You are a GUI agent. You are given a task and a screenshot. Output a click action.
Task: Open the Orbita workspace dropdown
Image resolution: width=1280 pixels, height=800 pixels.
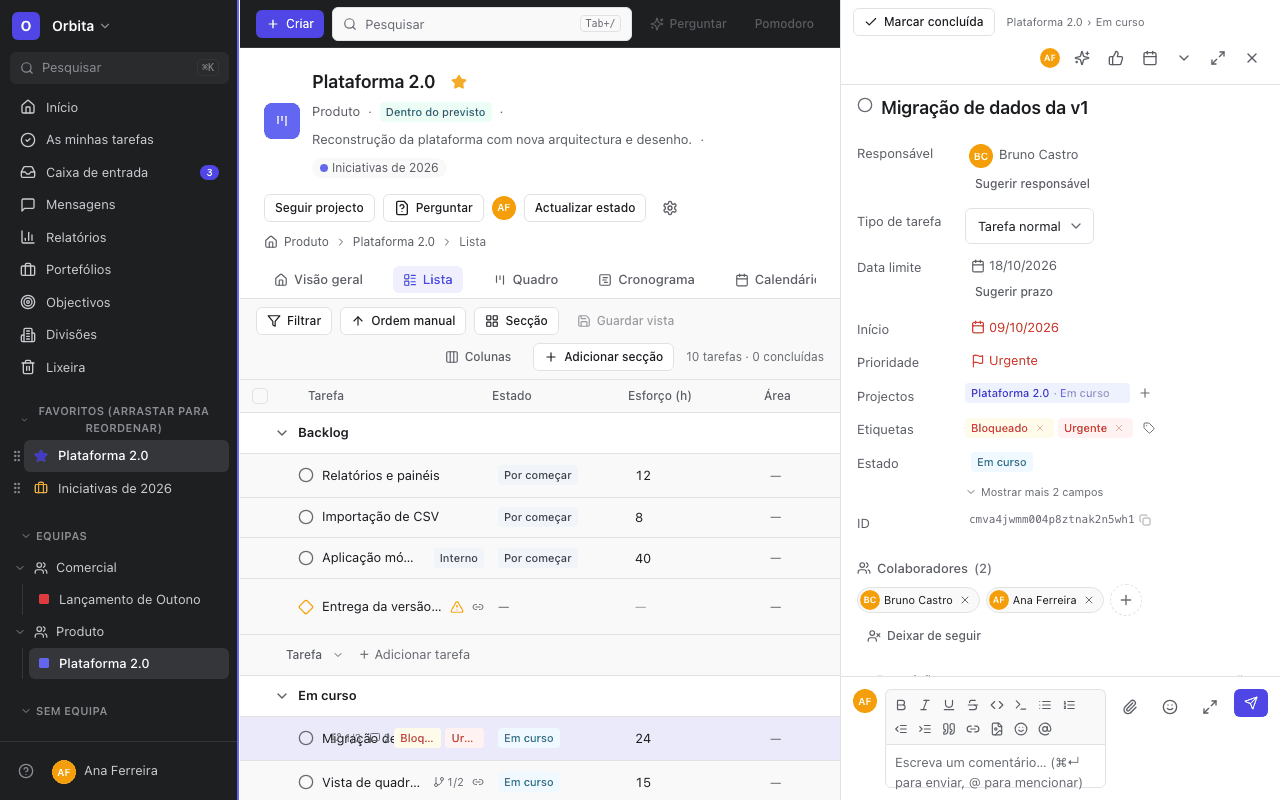[80, 26]
